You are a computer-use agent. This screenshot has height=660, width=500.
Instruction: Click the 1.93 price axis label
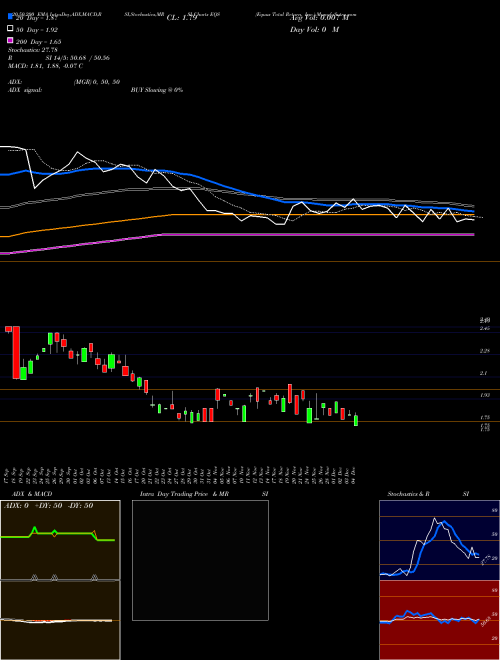point(484,395)
